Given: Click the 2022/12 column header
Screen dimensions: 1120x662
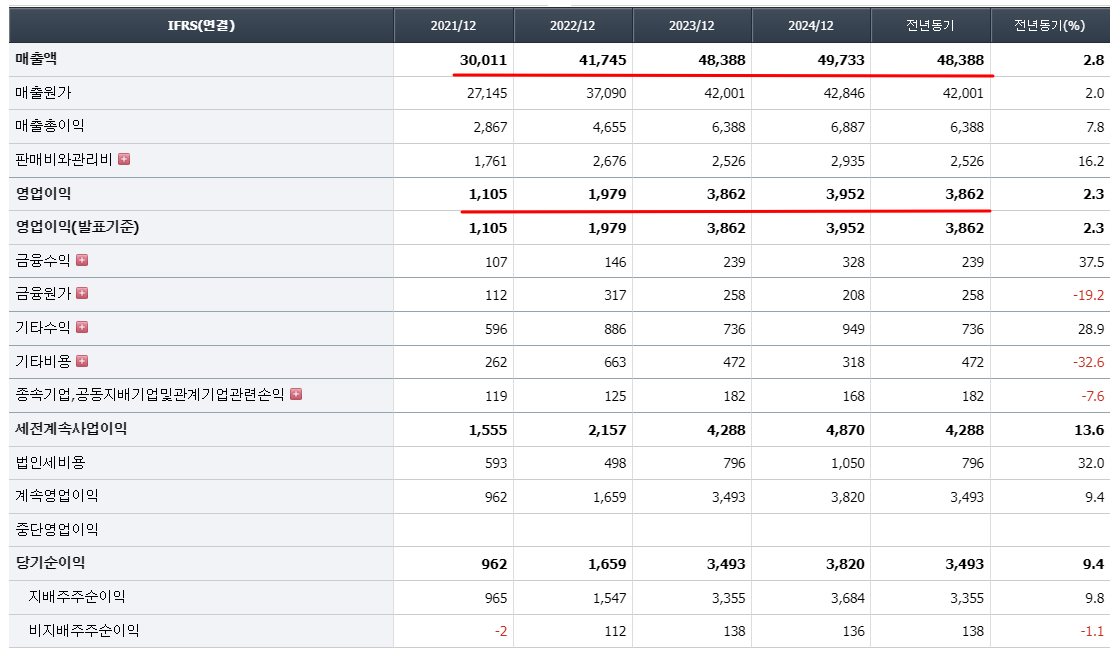Looking at the screenshot, I should click(573, 26).
